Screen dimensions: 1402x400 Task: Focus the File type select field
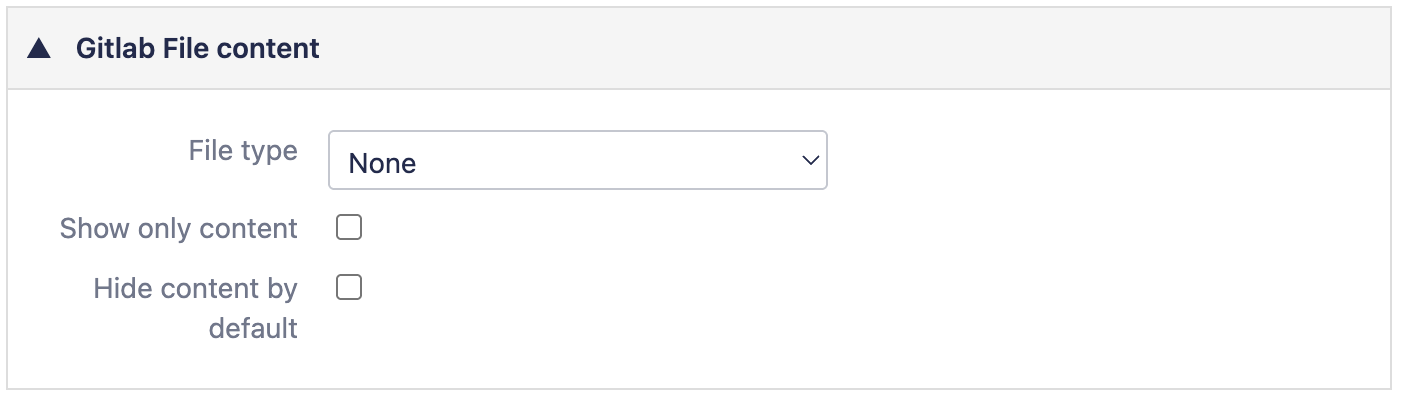click(577, 161)
